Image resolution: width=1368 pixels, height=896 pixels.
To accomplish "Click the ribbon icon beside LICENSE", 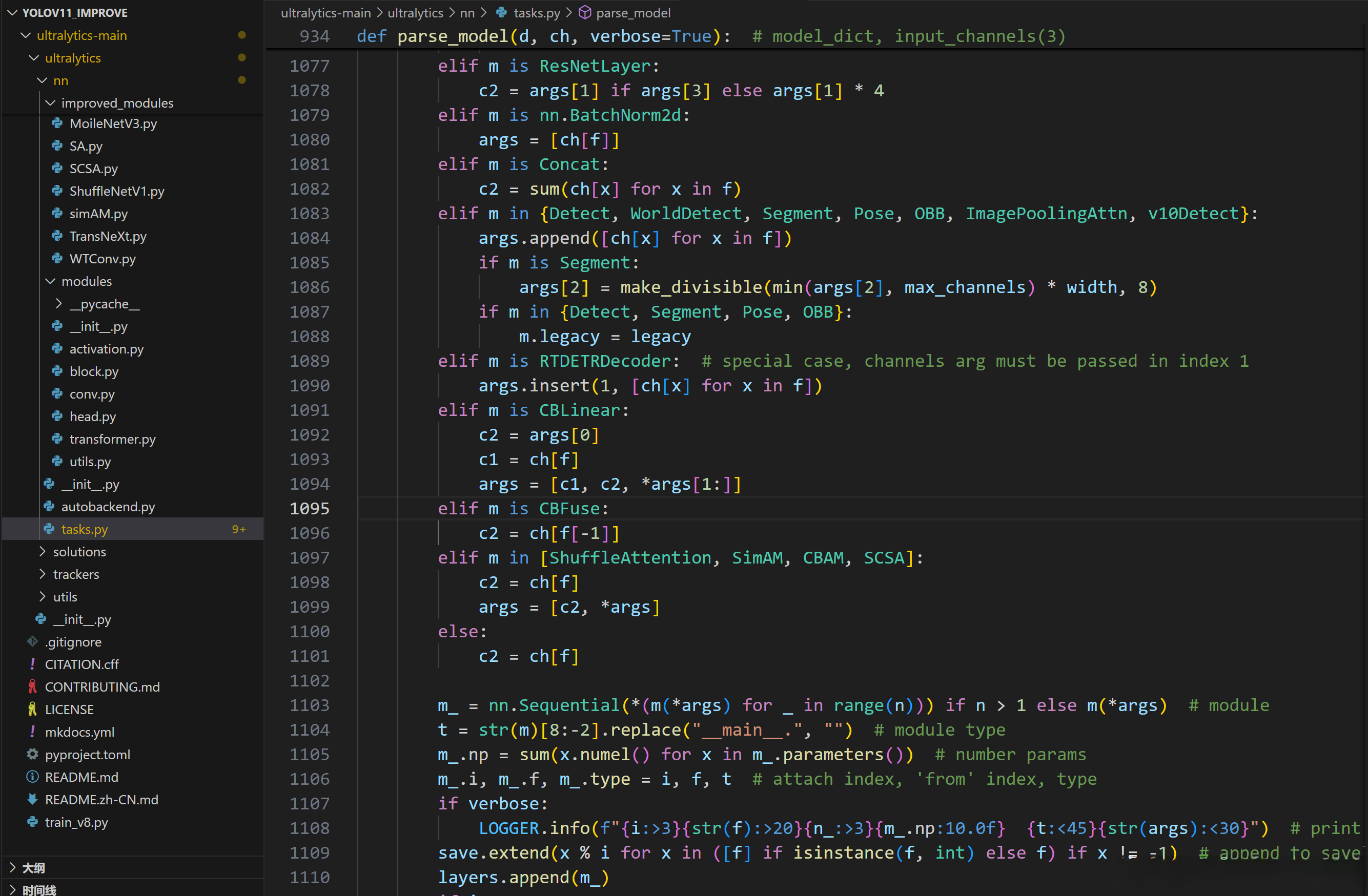I will click(x=33, y=710).
